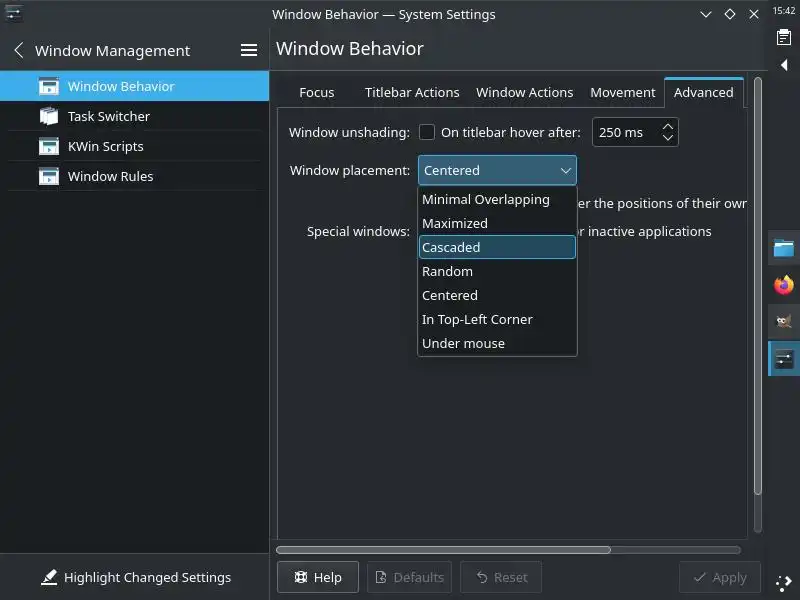
Task: Switch to the Titlebar Actions tab
Action: 412,92
